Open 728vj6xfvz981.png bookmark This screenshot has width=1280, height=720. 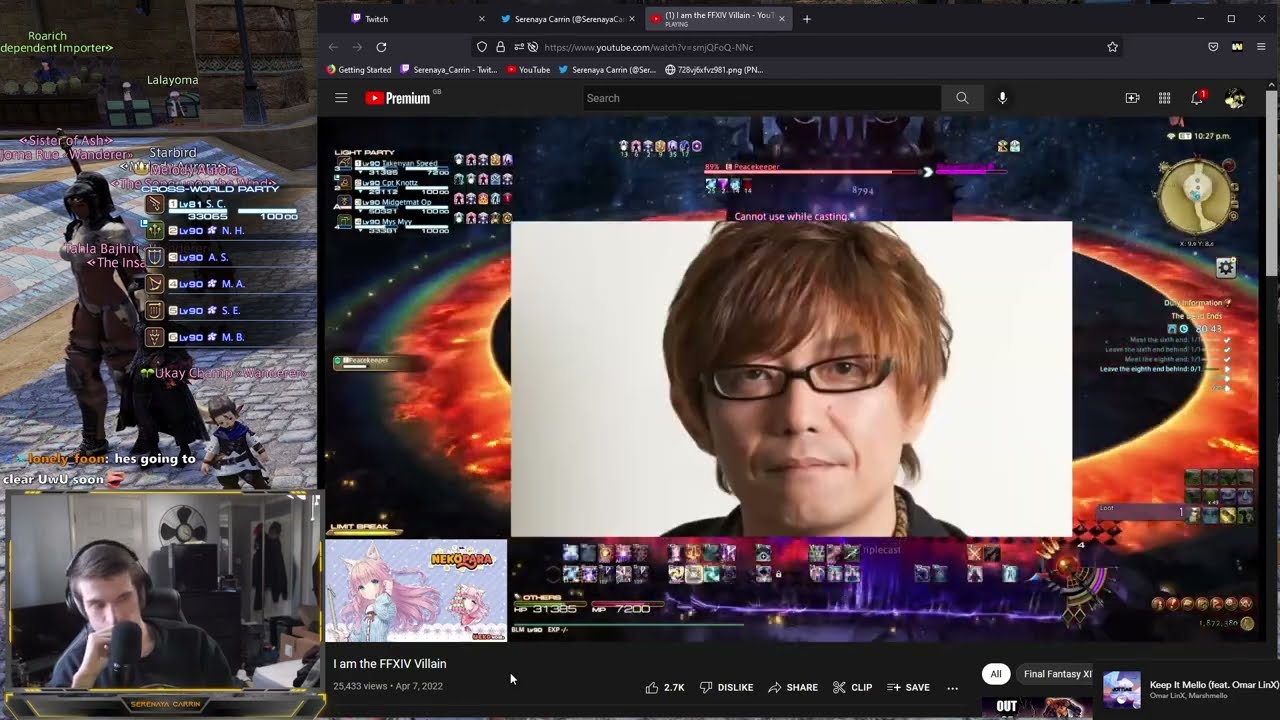[713, 70]
